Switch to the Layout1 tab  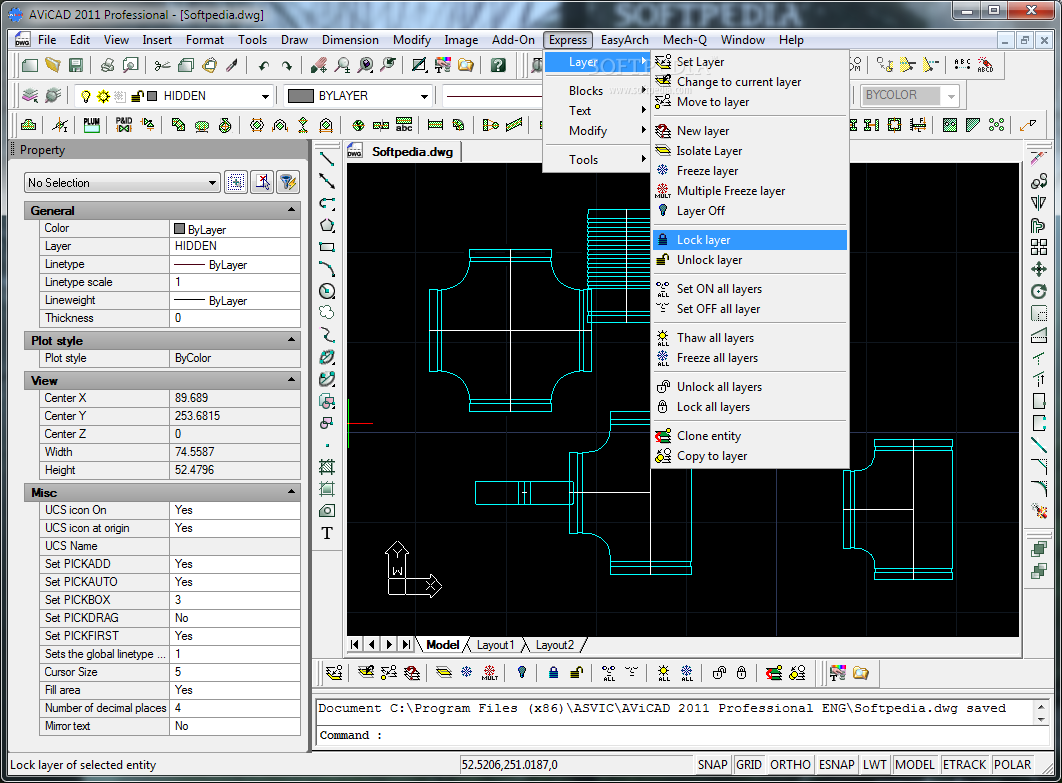(x=496, y=645)
